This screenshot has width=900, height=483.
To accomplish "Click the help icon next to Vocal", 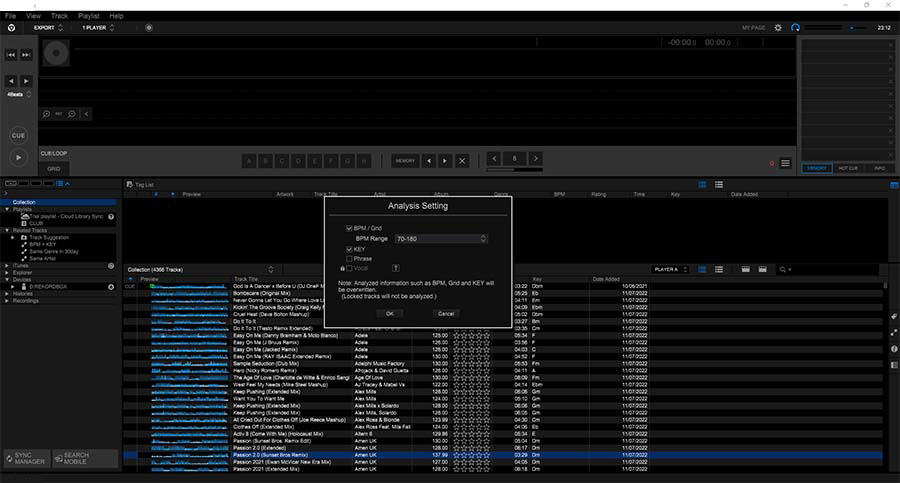I will (395, 268).
